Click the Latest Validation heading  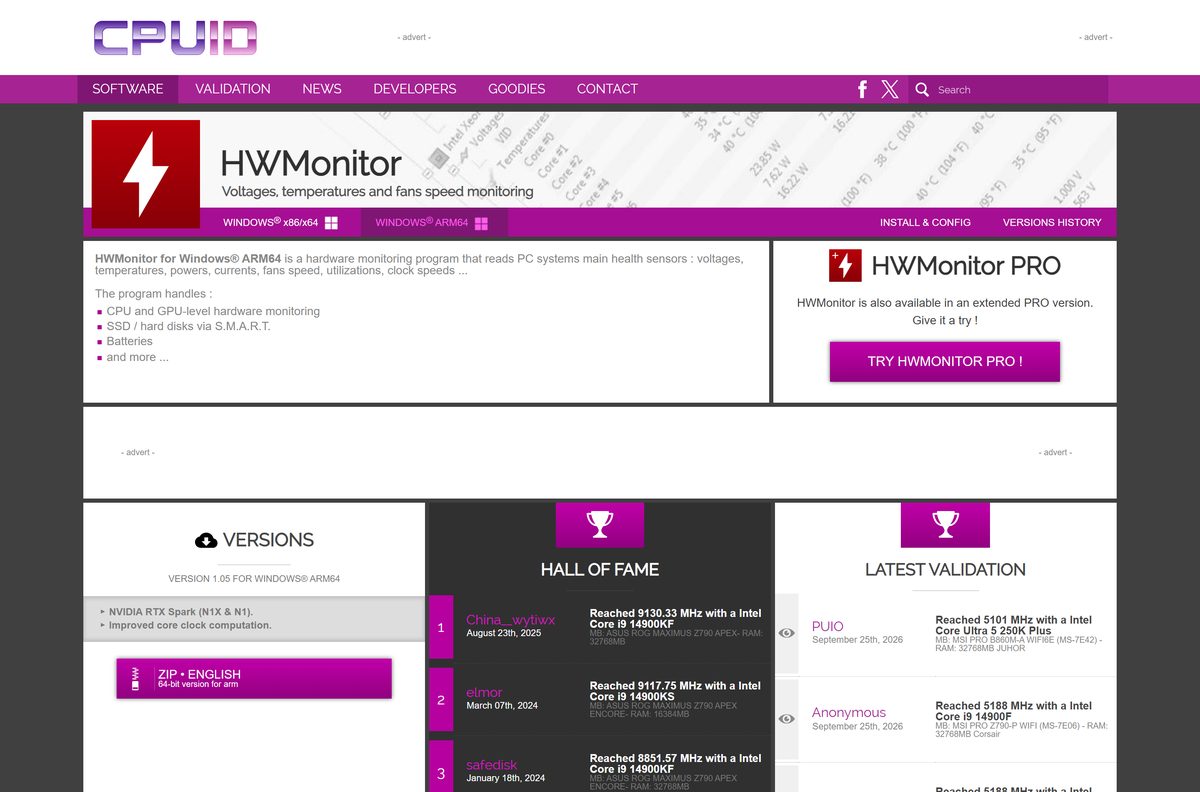click(945, 570)
